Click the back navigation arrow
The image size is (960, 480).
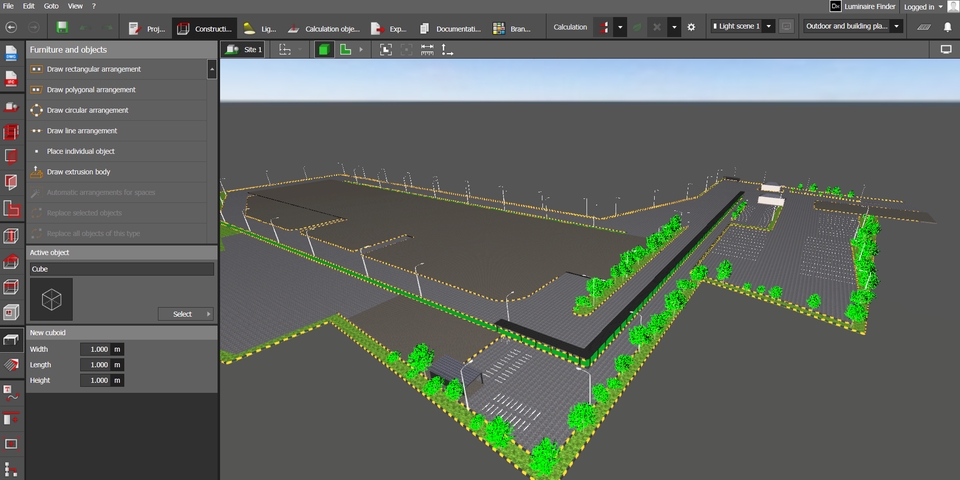(11, 27)
